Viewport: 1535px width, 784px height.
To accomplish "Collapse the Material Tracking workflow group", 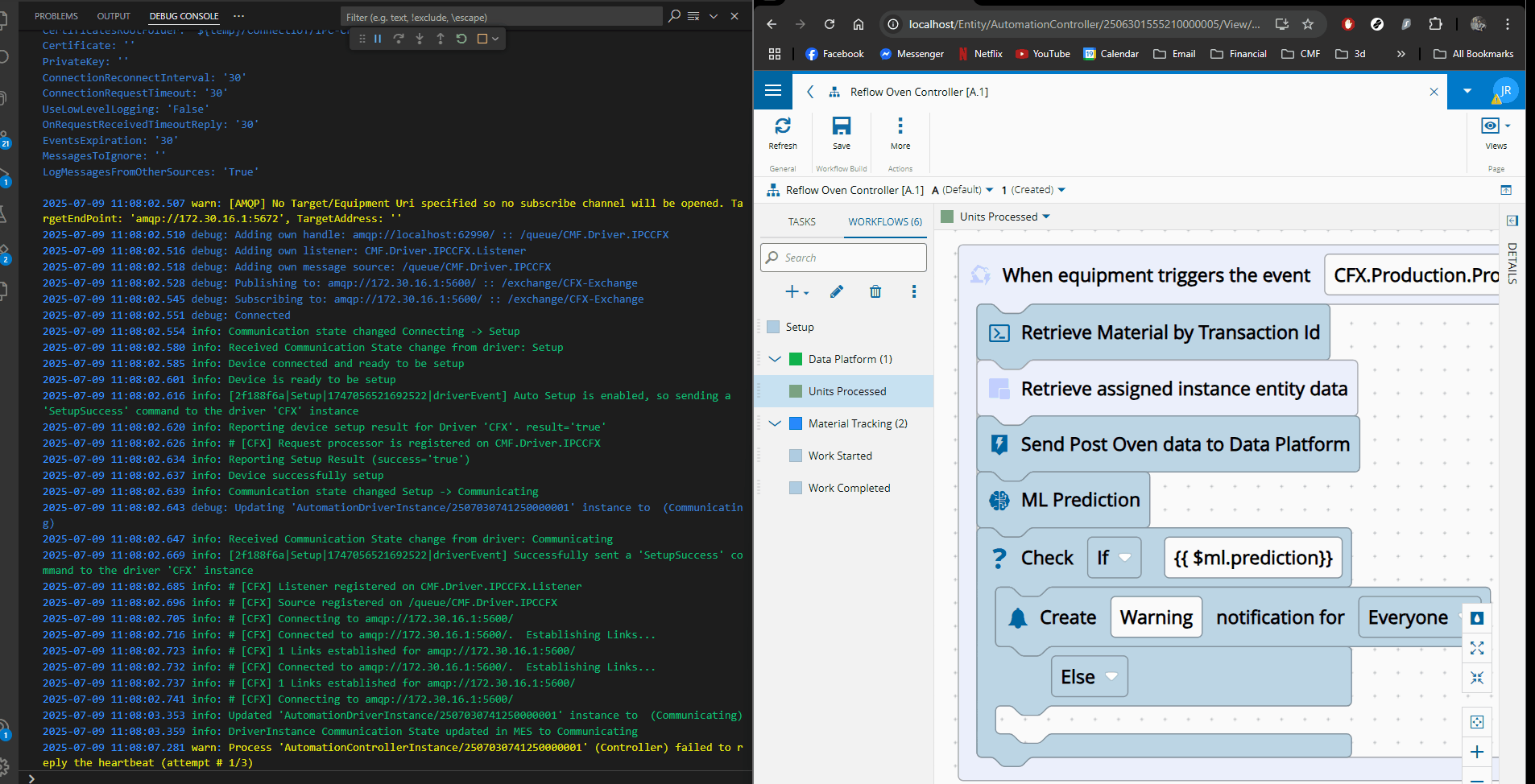I will [775, 423].
